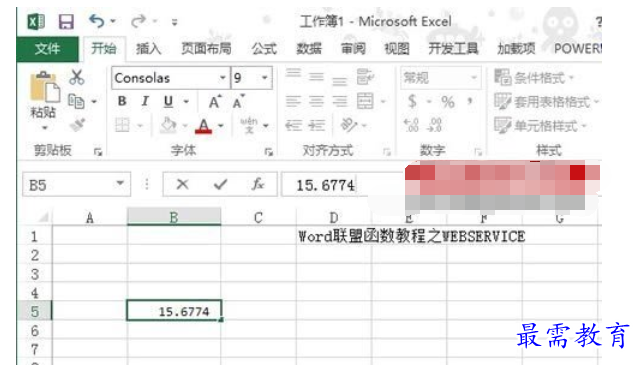Image resolution: width=638 pixels, height=367 pixels.
Task: Cut selection with scissors icon
Action: (x=76, y=77)
